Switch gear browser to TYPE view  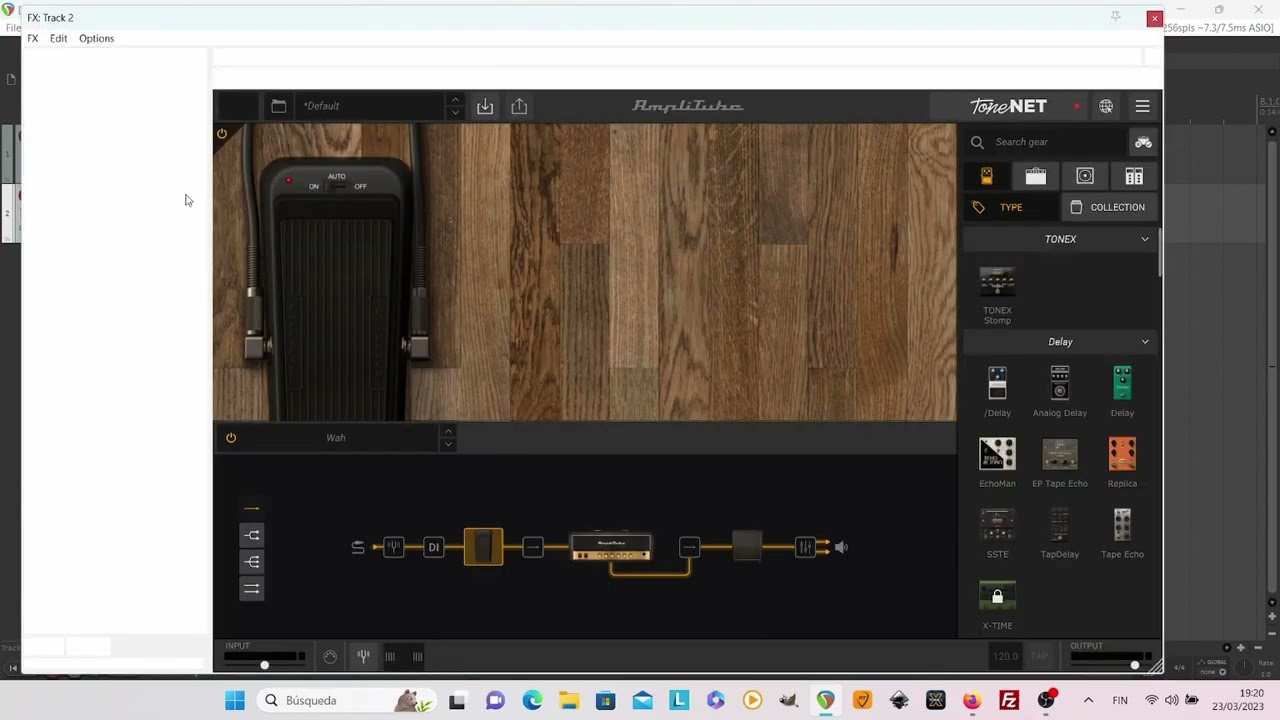point(1011,207)
